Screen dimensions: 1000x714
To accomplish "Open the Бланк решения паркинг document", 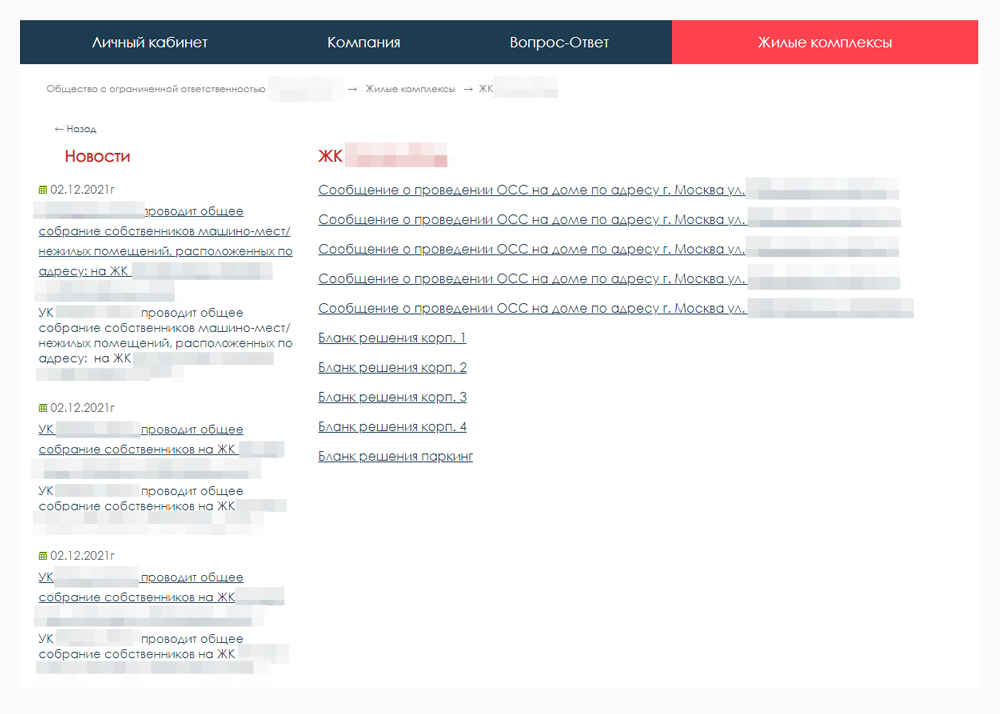I will pos(395,456).
